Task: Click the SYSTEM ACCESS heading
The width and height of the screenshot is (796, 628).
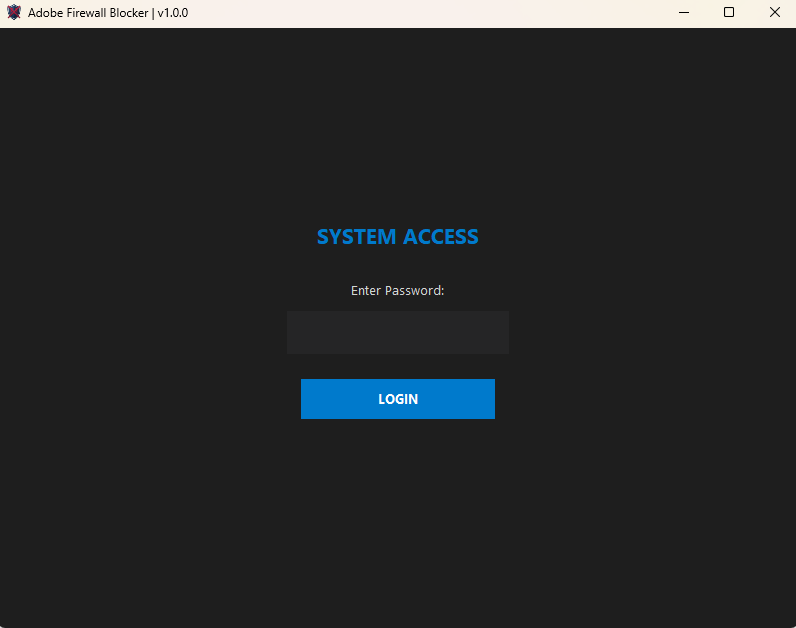Action: pos(397,237)
